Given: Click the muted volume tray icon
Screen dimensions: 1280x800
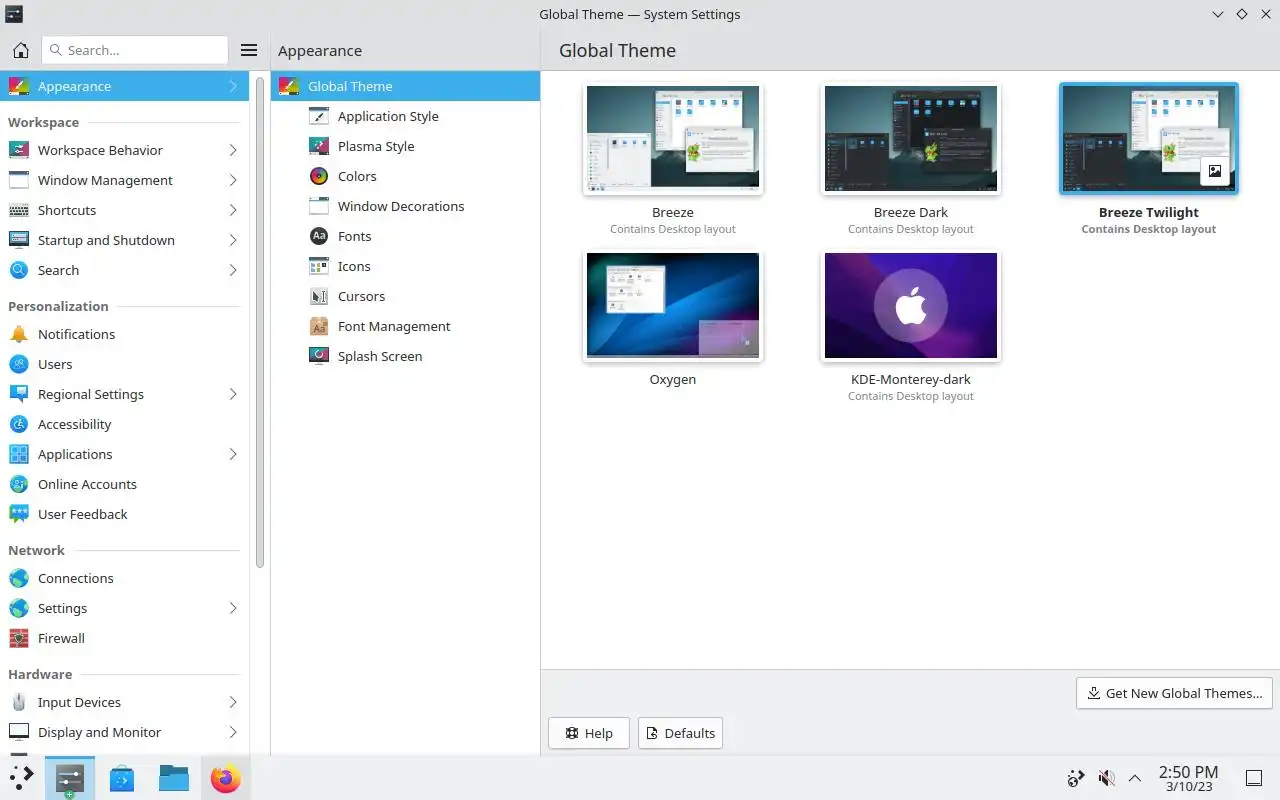Looking at the screenshot, I should tap(1106, 778).
